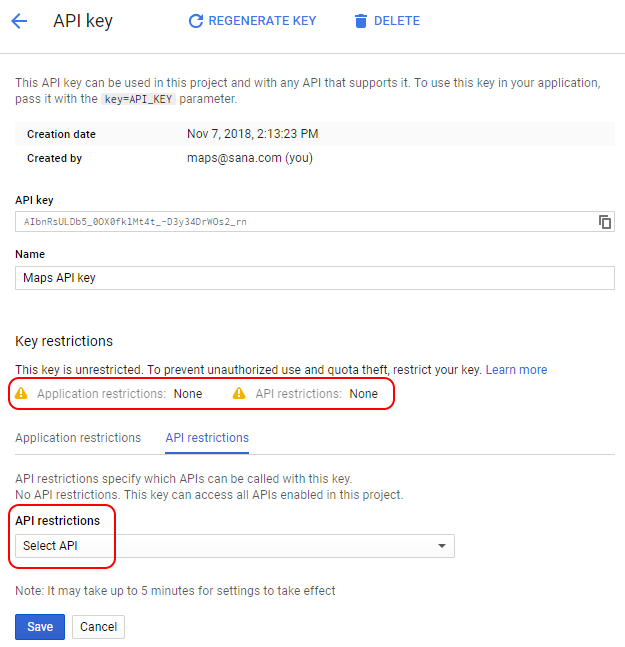The width and height of the screenshot is (625, 647).
Task: Cancel the API key changes
Action: point(98,626)
